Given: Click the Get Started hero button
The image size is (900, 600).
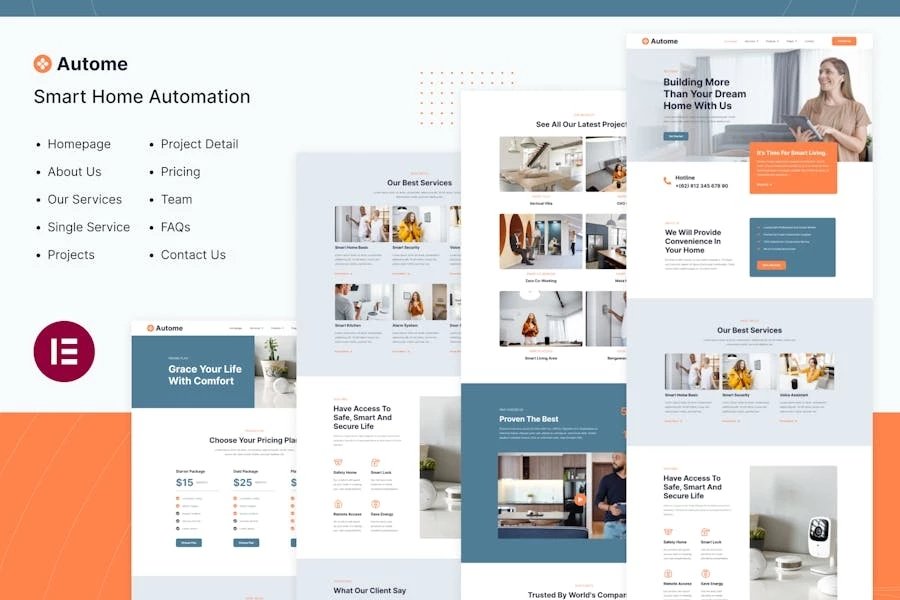Looking at the screenshot, I should coord(675,134).
